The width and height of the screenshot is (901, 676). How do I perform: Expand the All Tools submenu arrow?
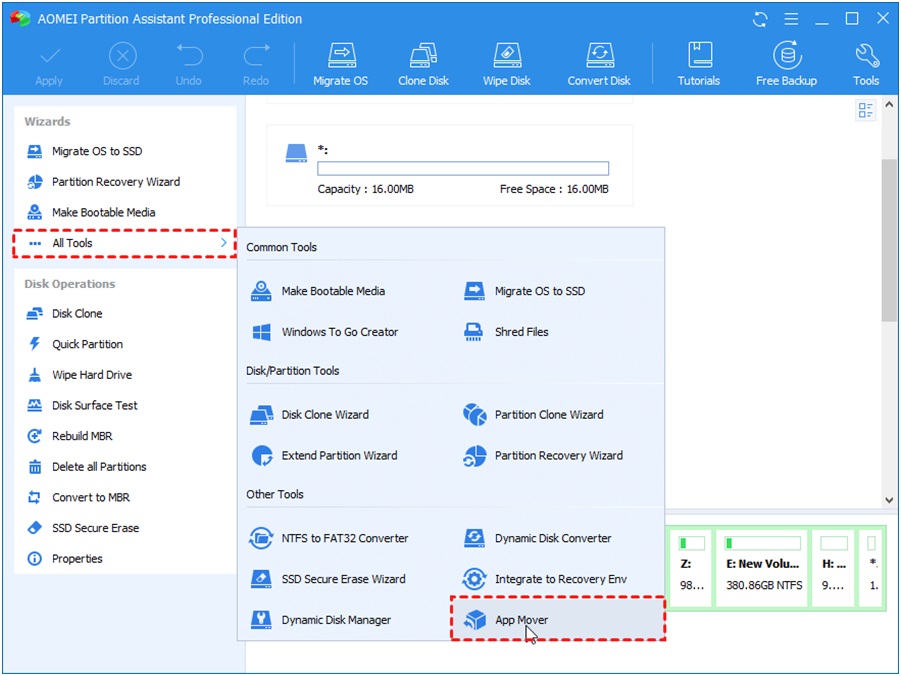point(222,243)
